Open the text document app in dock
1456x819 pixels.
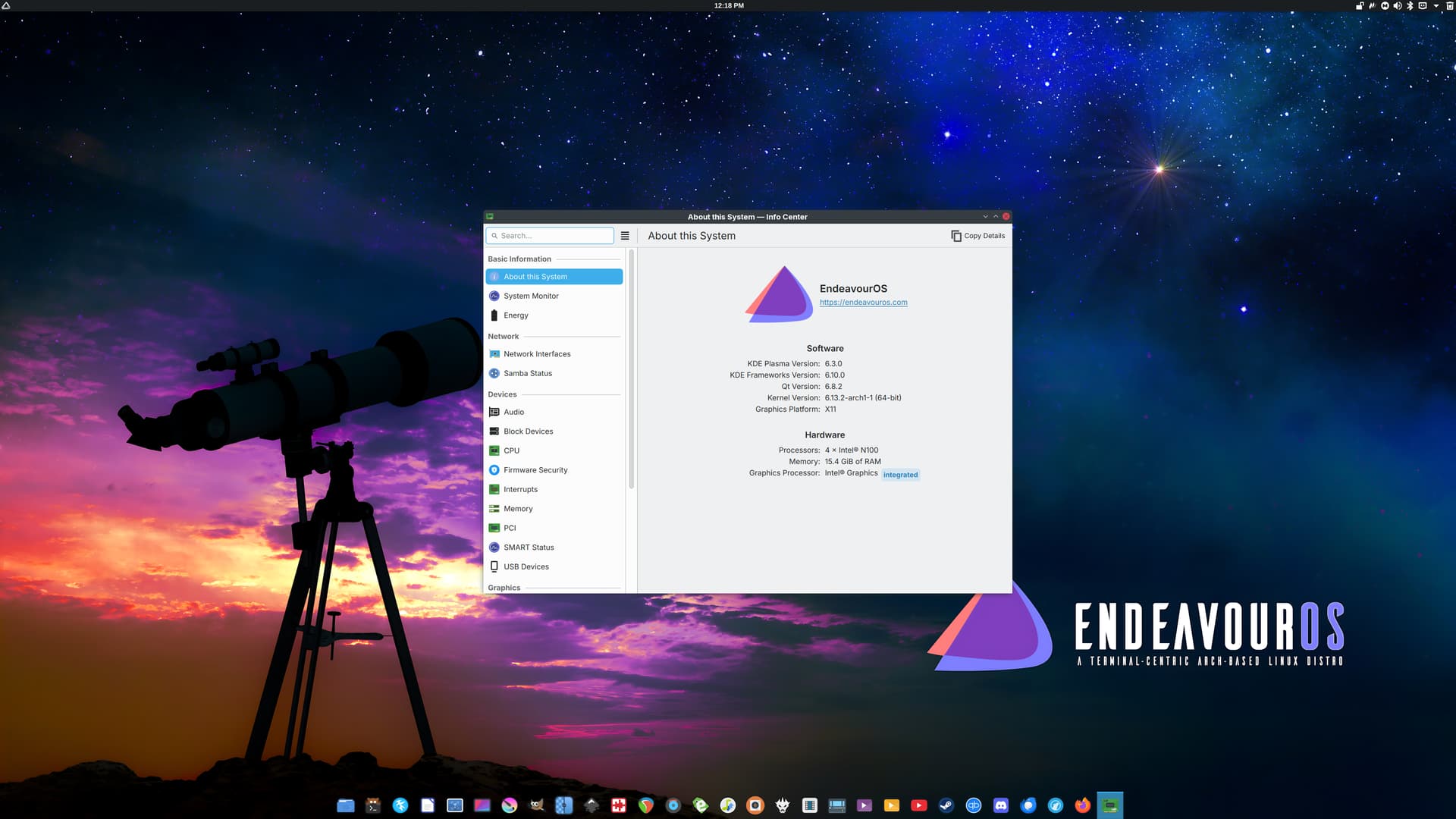pos(428,805)
